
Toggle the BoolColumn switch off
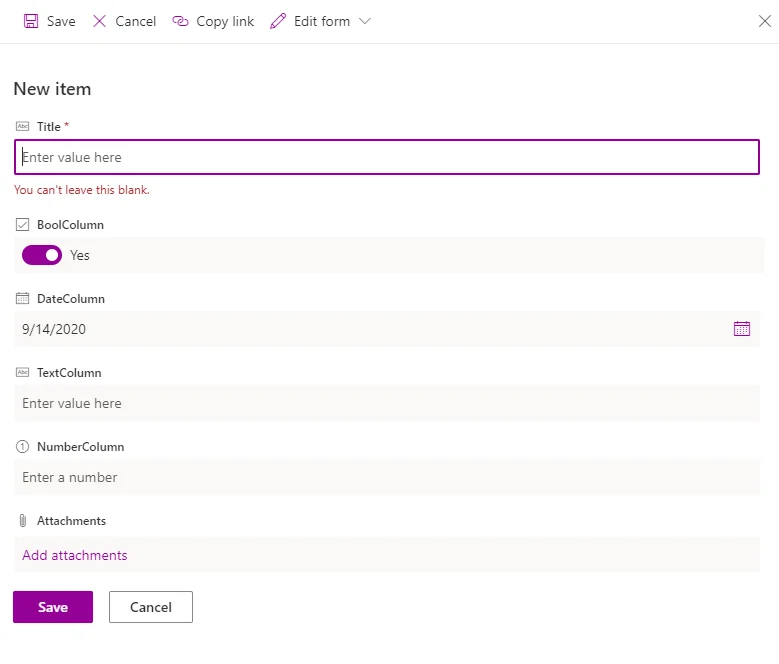pos(42,255)
